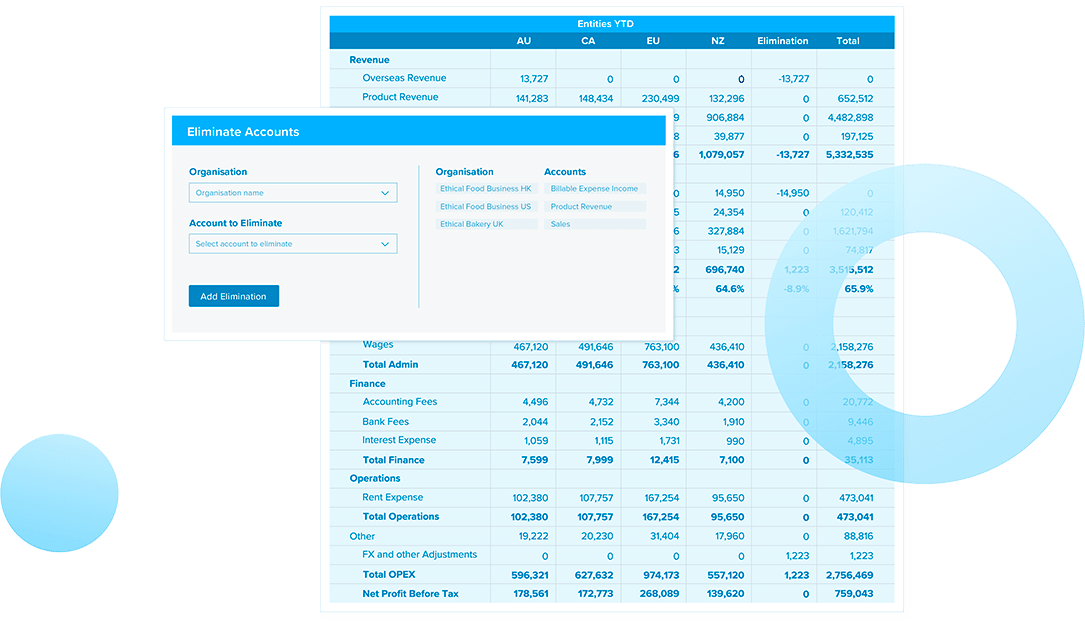Click the Sales account entry
The height and width of the screenshot is (622, 1085).
(562, 224)
